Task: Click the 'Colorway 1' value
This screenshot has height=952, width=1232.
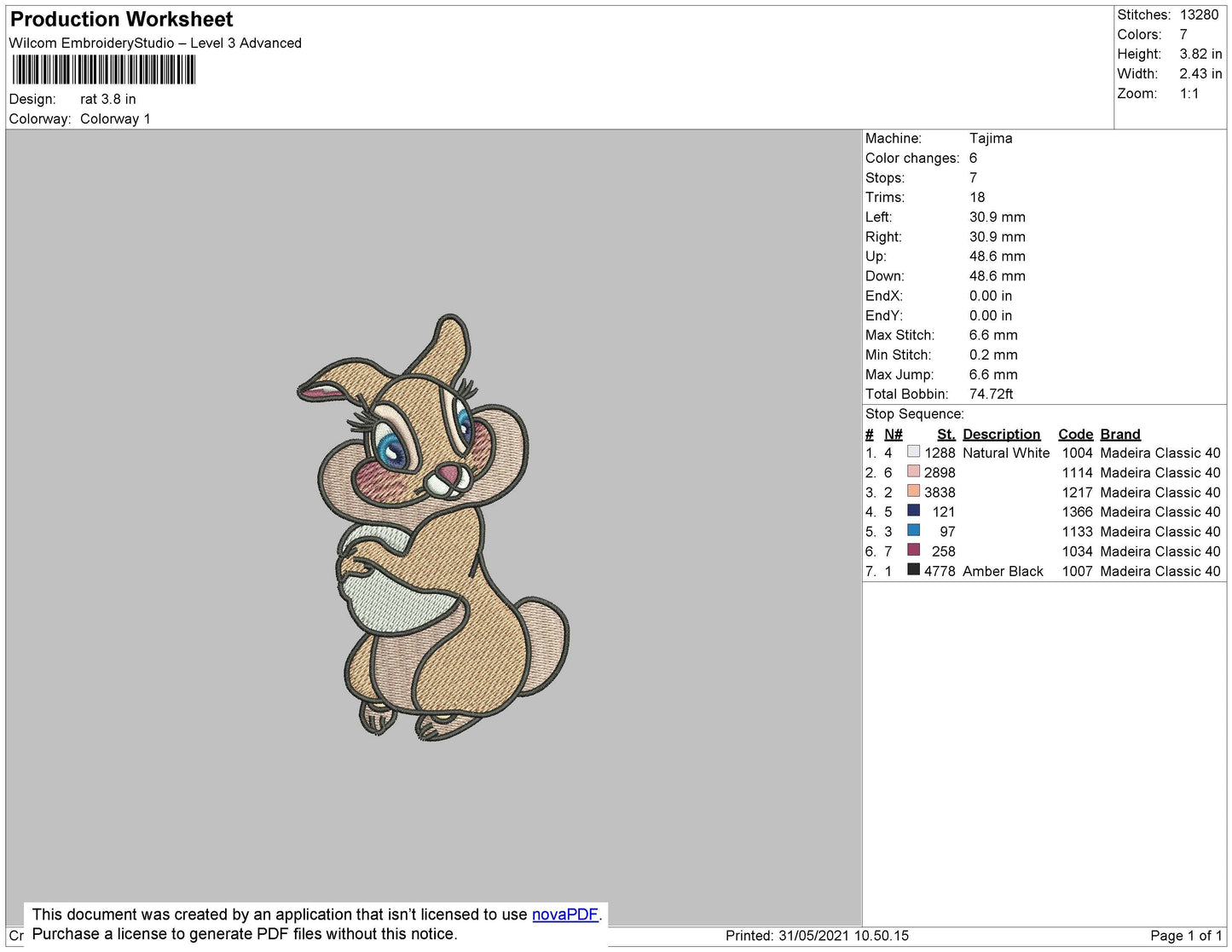Action: point(115,118)
